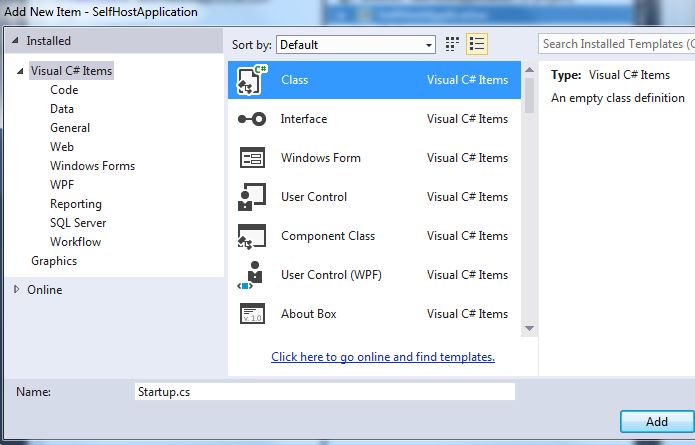Select the About Box template icon
695x445 pixels.
pyautogui.click(x=252, y=314)
